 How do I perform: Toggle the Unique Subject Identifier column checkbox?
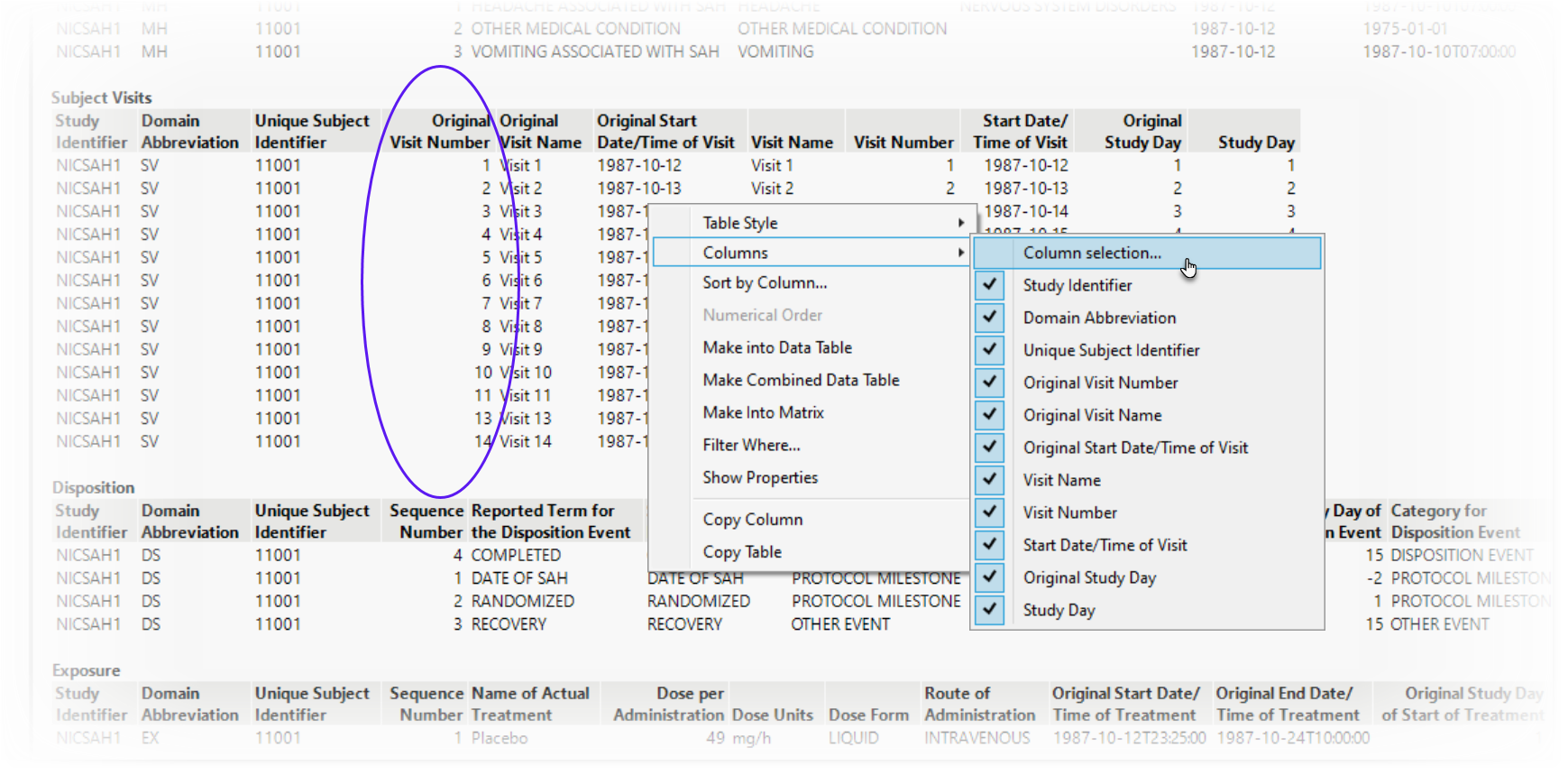pos(990,350)
